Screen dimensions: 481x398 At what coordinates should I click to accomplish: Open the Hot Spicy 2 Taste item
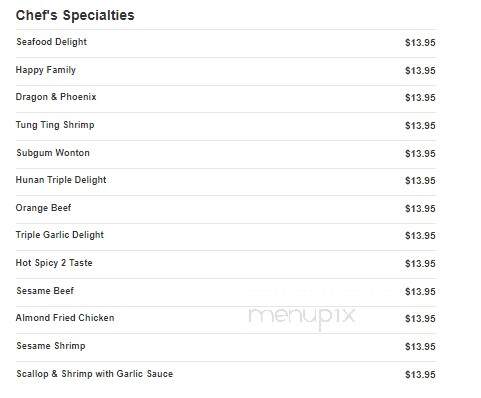(54, 263)
